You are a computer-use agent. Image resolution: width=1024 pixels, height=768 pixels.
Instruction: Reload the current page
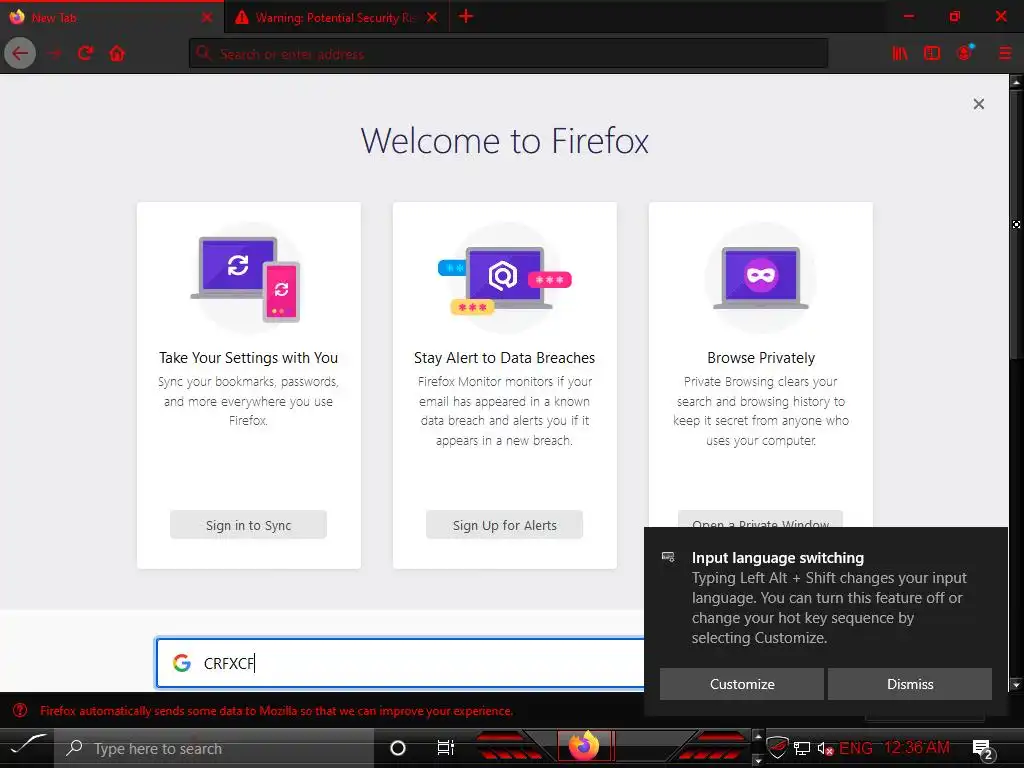(x=85, y=53)
